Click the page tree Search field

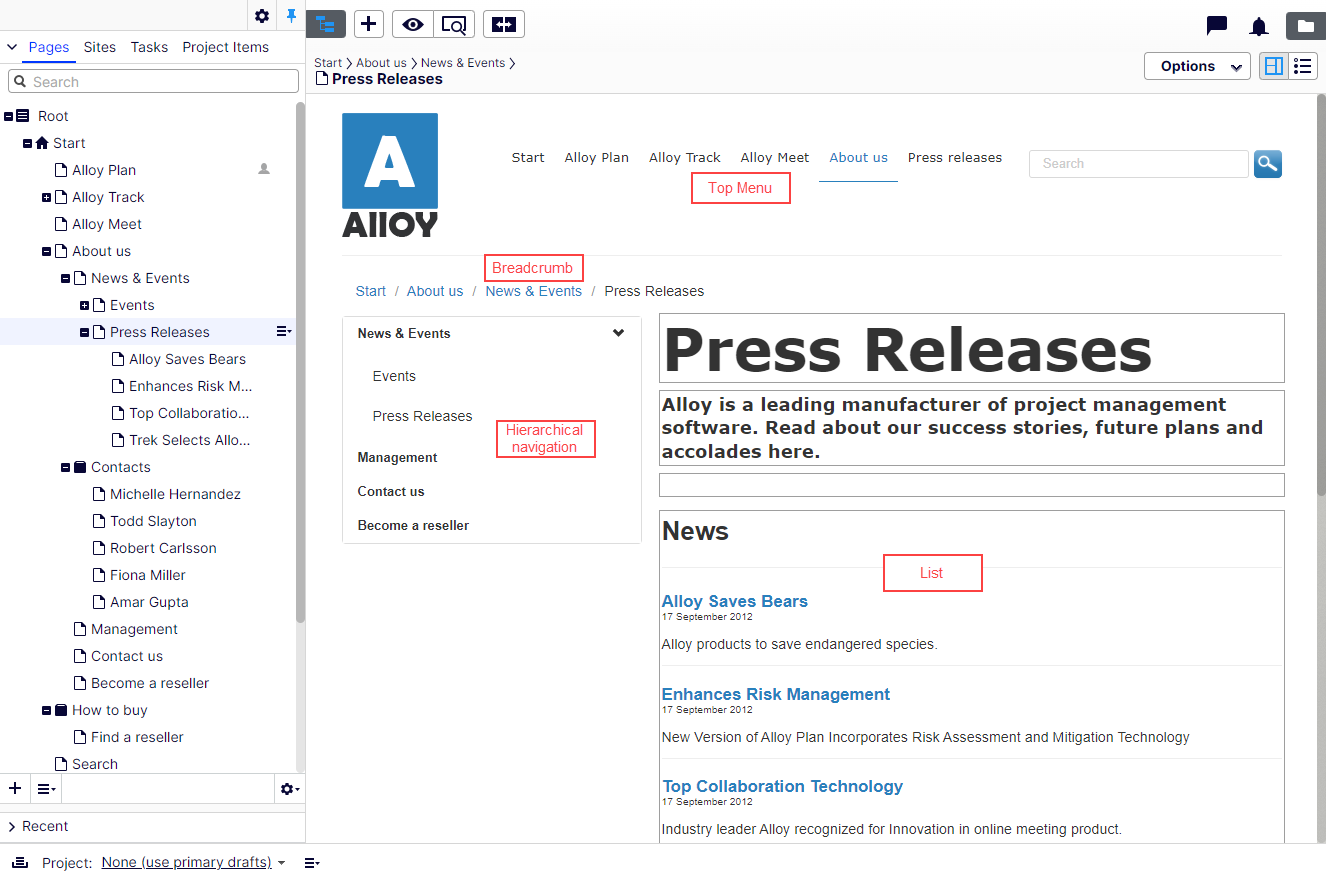[153, 82]
